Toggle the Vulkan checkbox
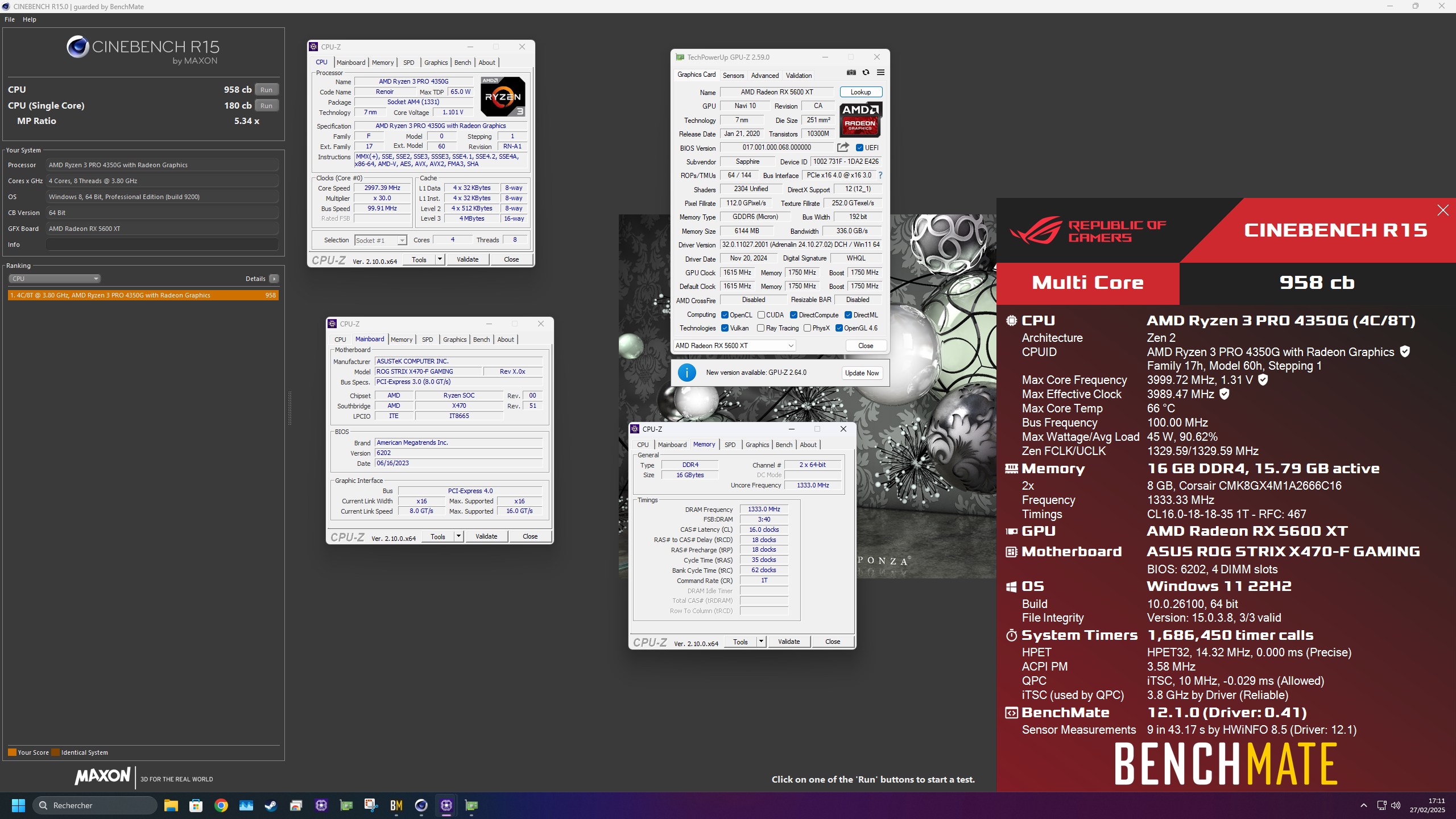This screenshot has height=819, width=1456. point(725,328)
